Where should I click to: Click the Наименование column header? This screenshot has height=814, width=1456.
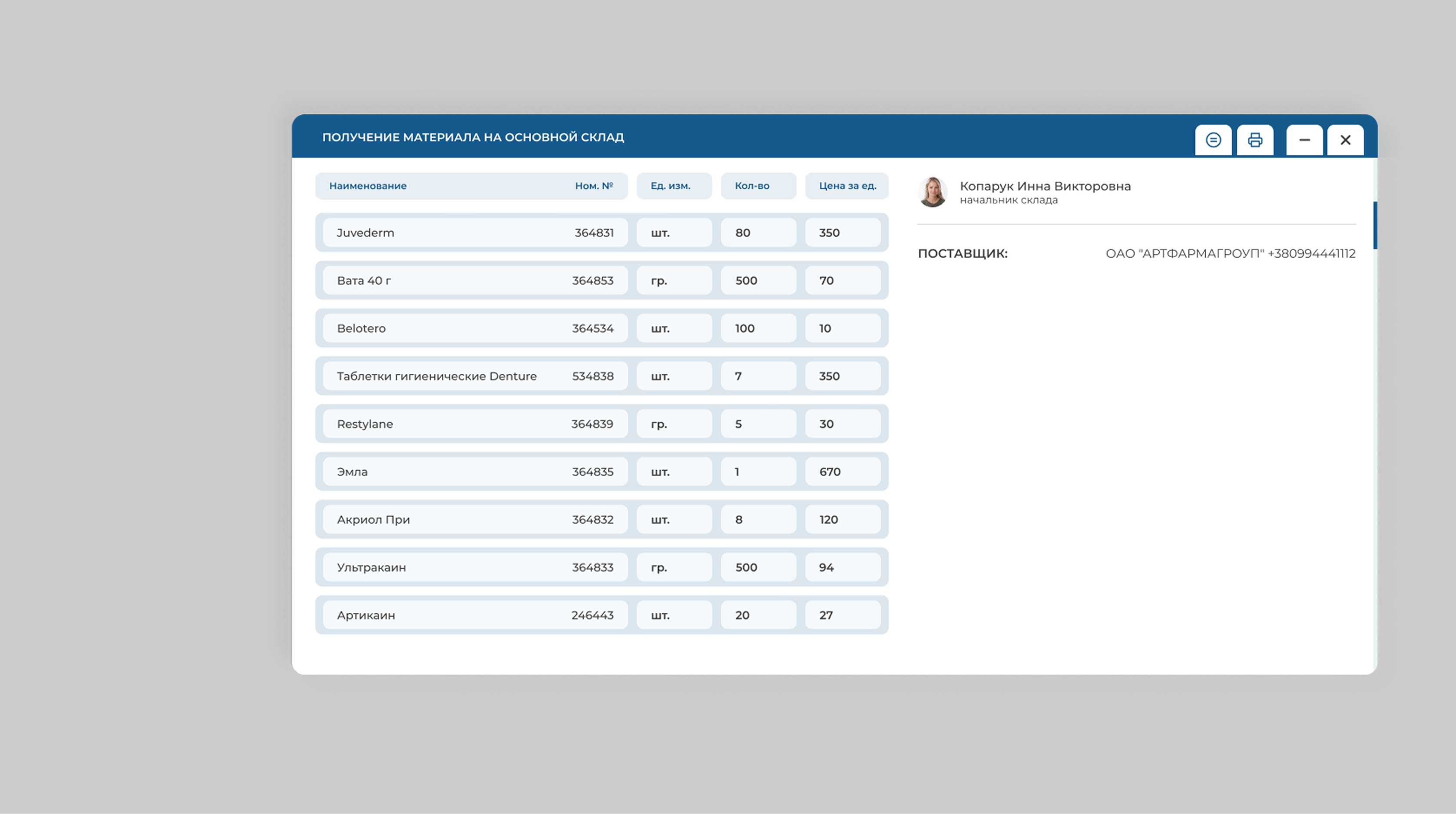click(368, 186)
